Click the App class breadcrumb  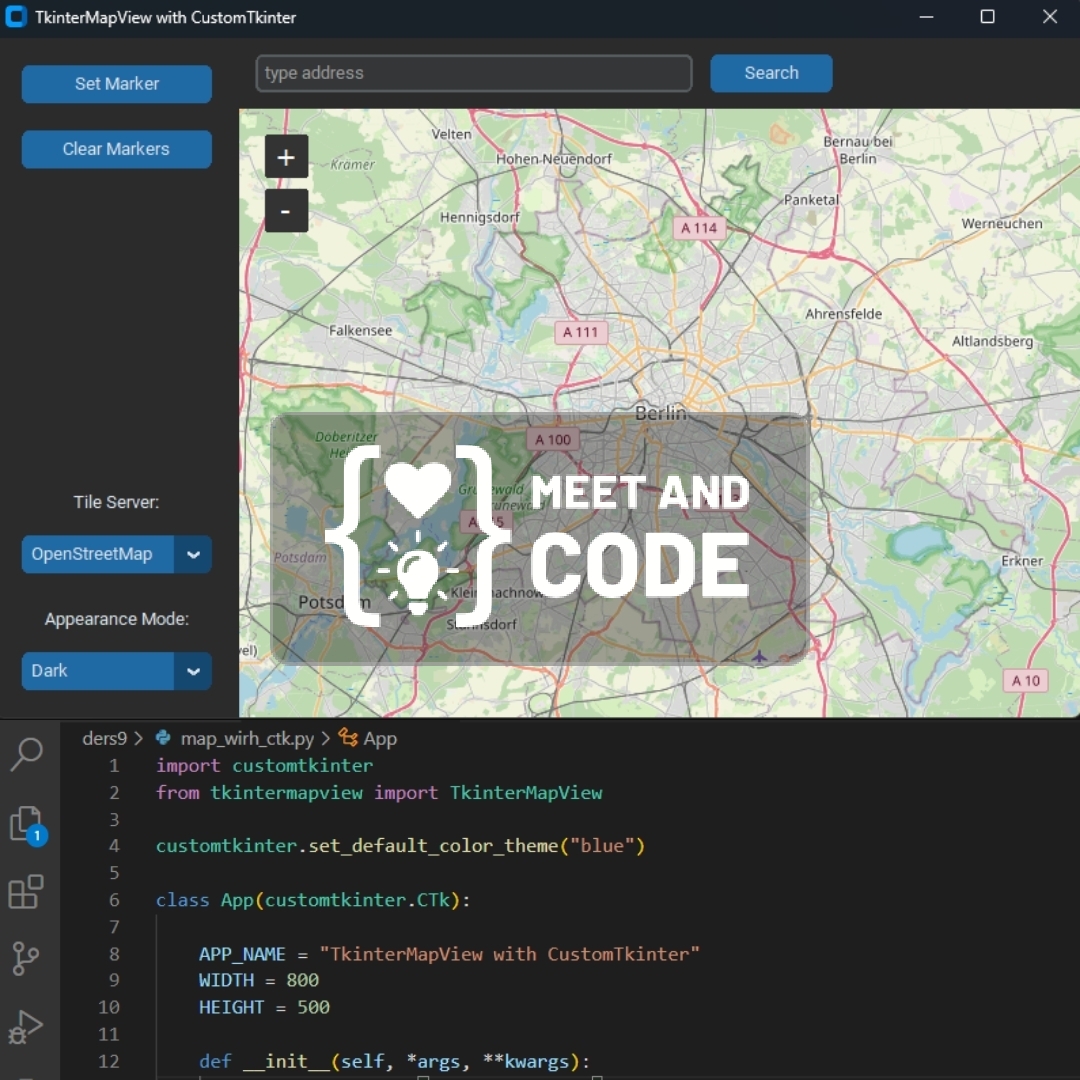pos(380,739)
